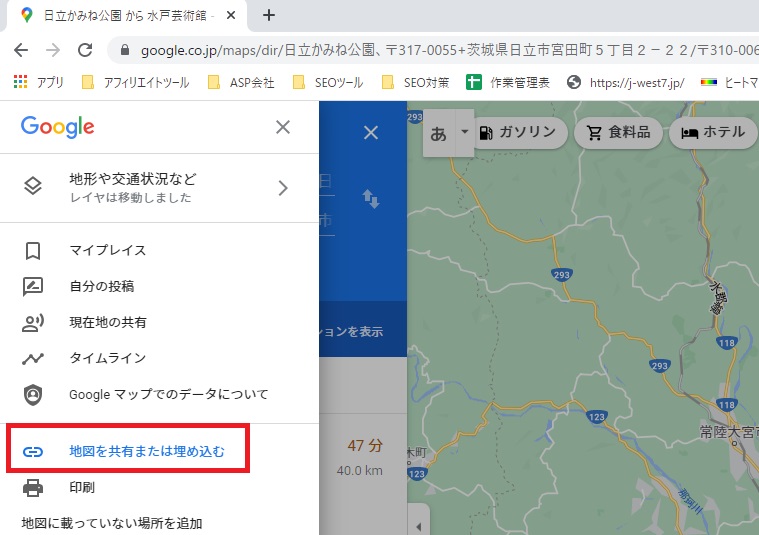Click the contributions icon for 自分の投稿
This screenshot has width=759, height=535.
tap(33, 287)
